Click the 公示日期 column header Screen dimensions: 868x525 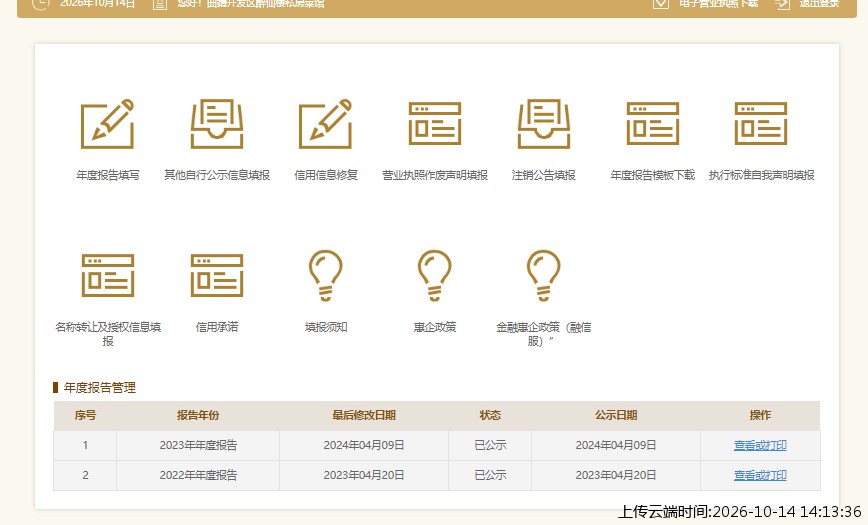616,415
